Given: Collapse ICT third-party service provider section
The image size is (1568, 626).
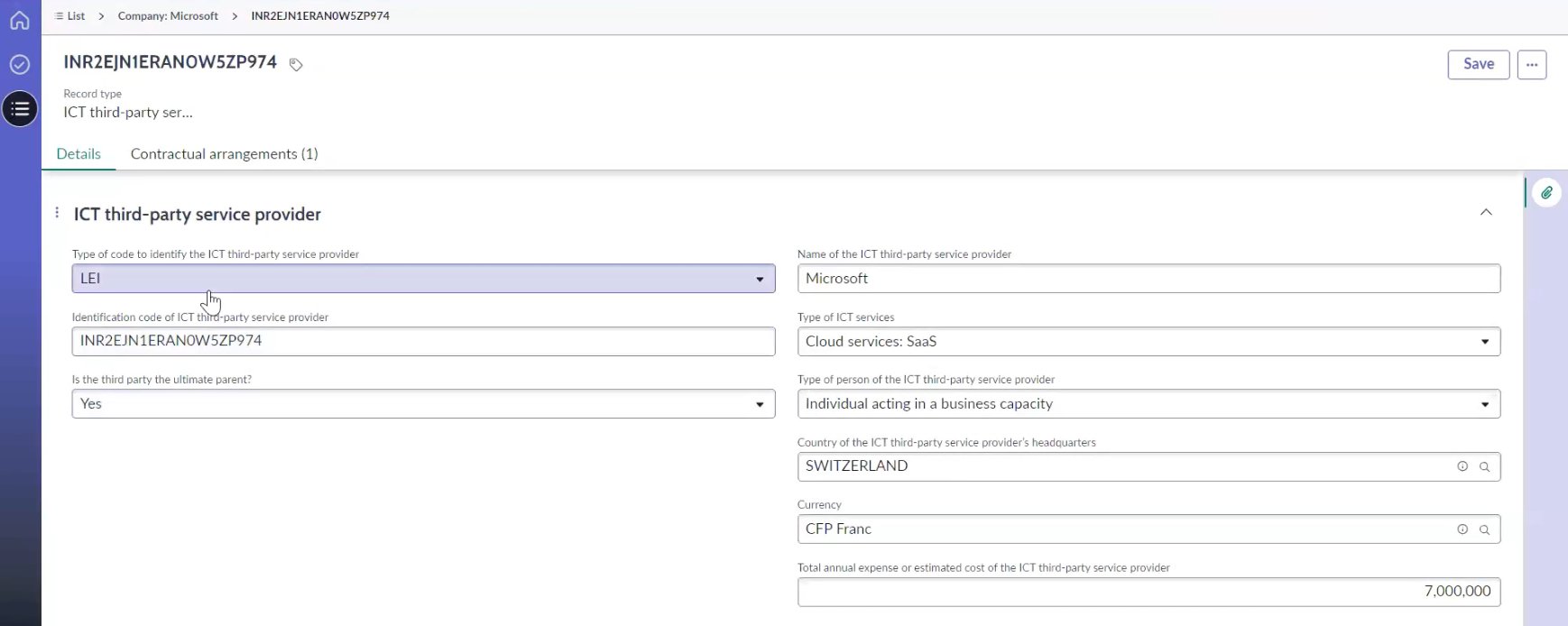Looking at the screenshot, I should [x=1486, y=212].
